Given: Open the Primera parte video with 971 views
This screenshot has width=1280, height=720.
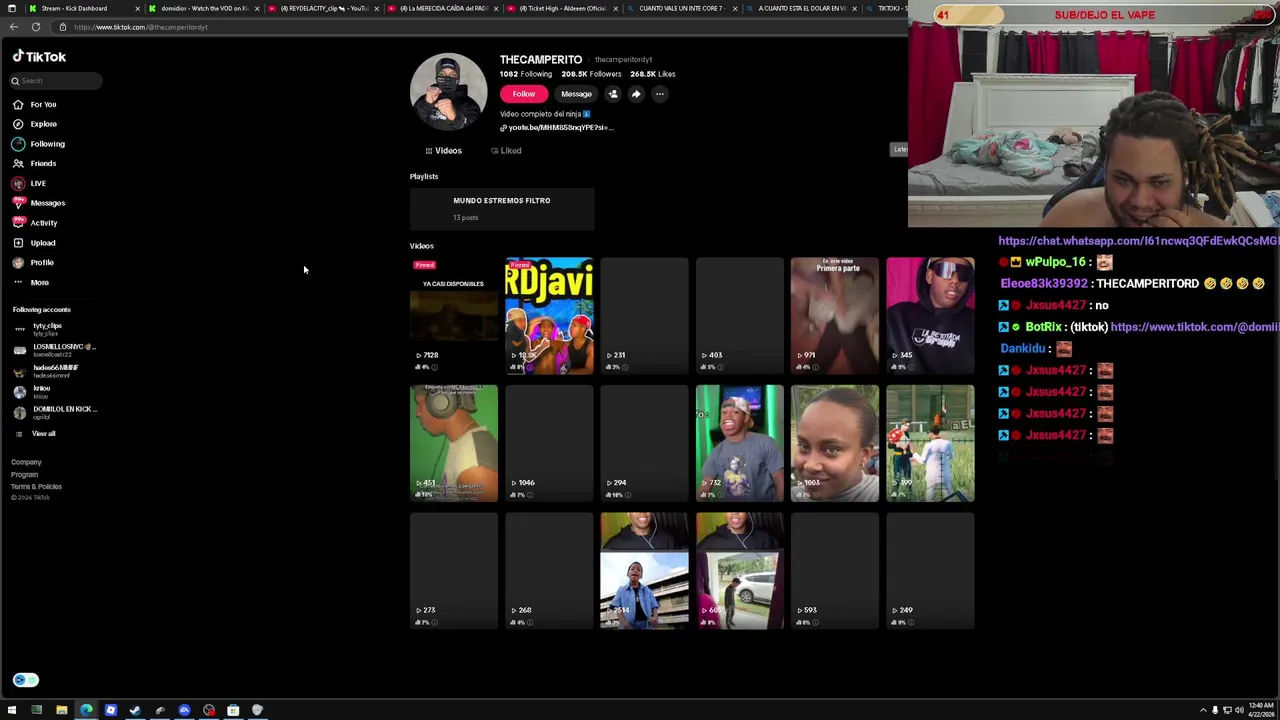Looking at the screenshot, I should click(835, 316).
